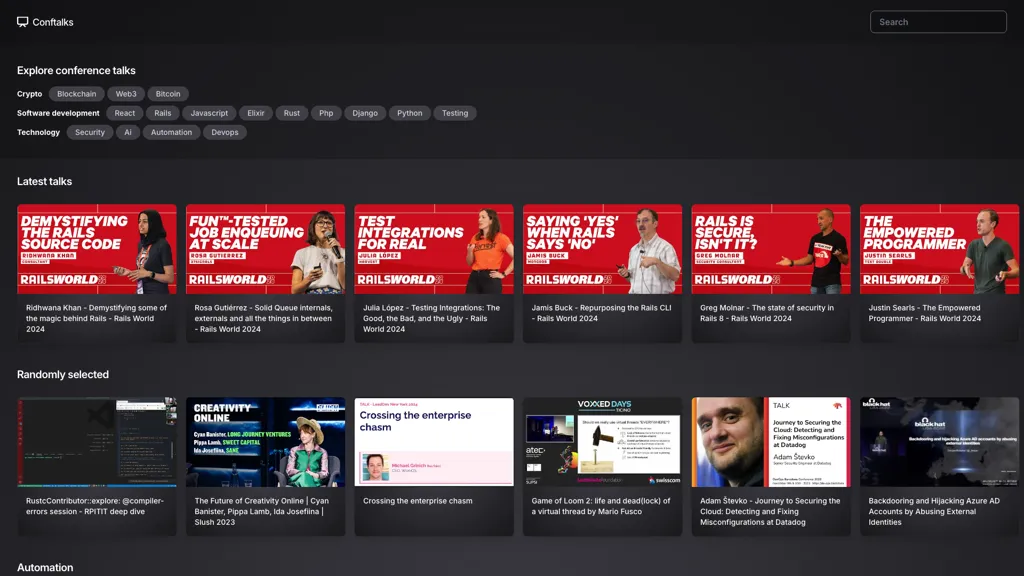Click Julia López Testing Integrations title

click(432, 319)
